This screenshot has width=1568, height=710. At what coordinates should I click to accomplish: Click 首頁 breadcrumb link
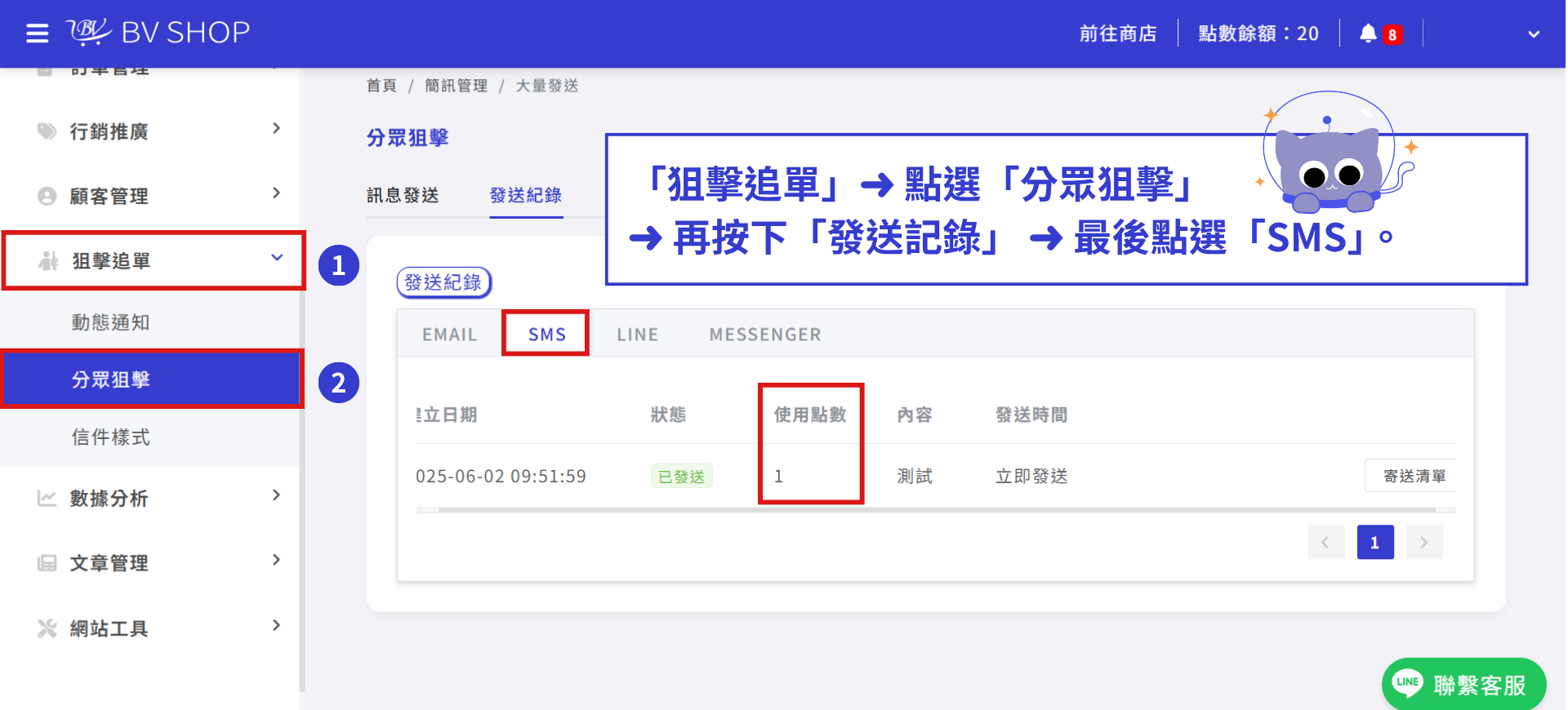click(x=381, y=86)
